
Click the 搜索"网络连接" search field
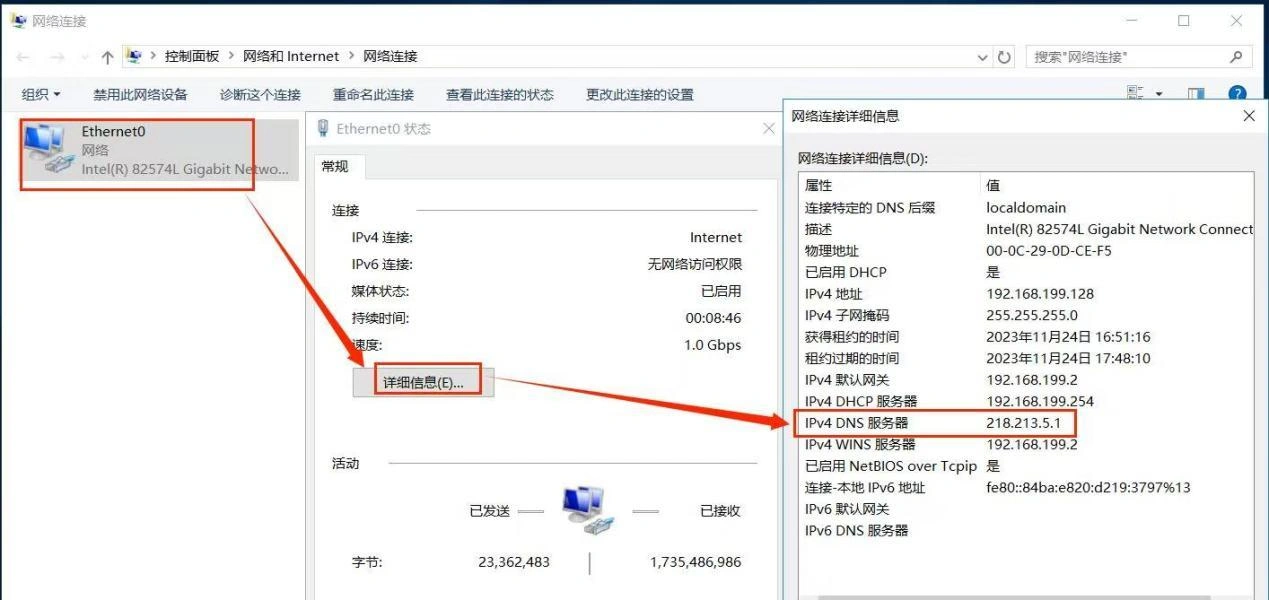1125,57
